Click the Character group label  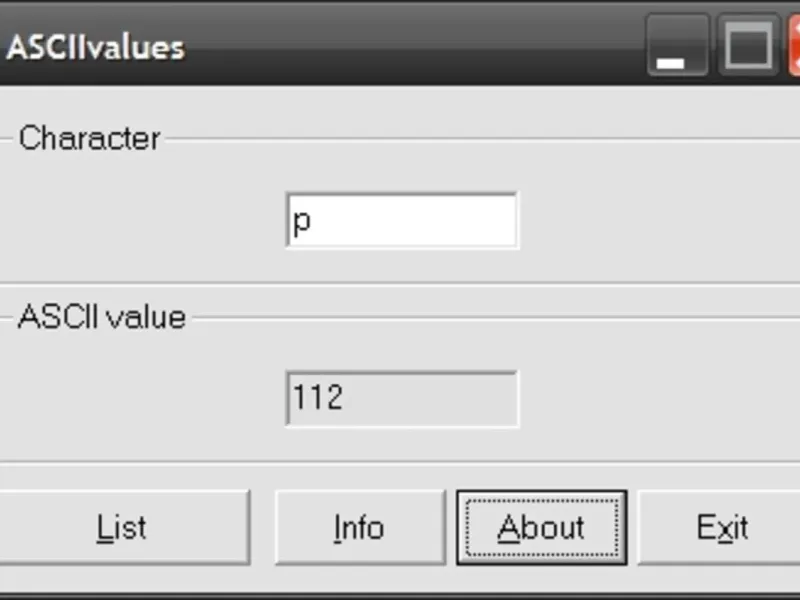click(89, 138)
